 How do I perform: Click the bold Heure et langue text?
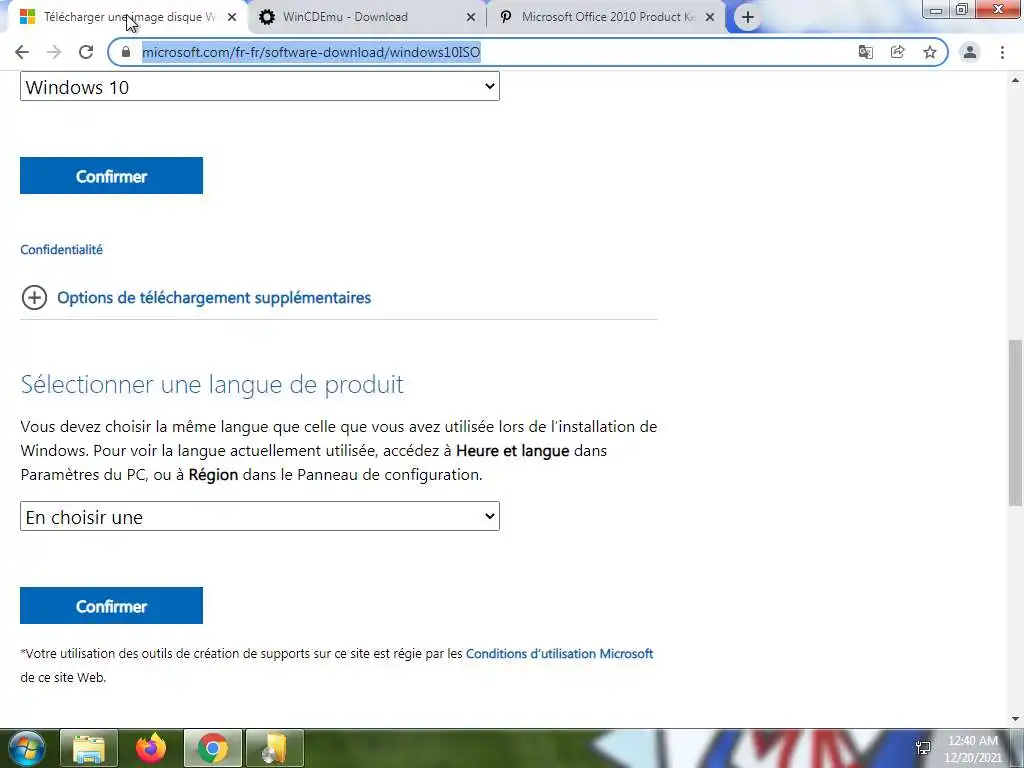click(x=513, y=451)
